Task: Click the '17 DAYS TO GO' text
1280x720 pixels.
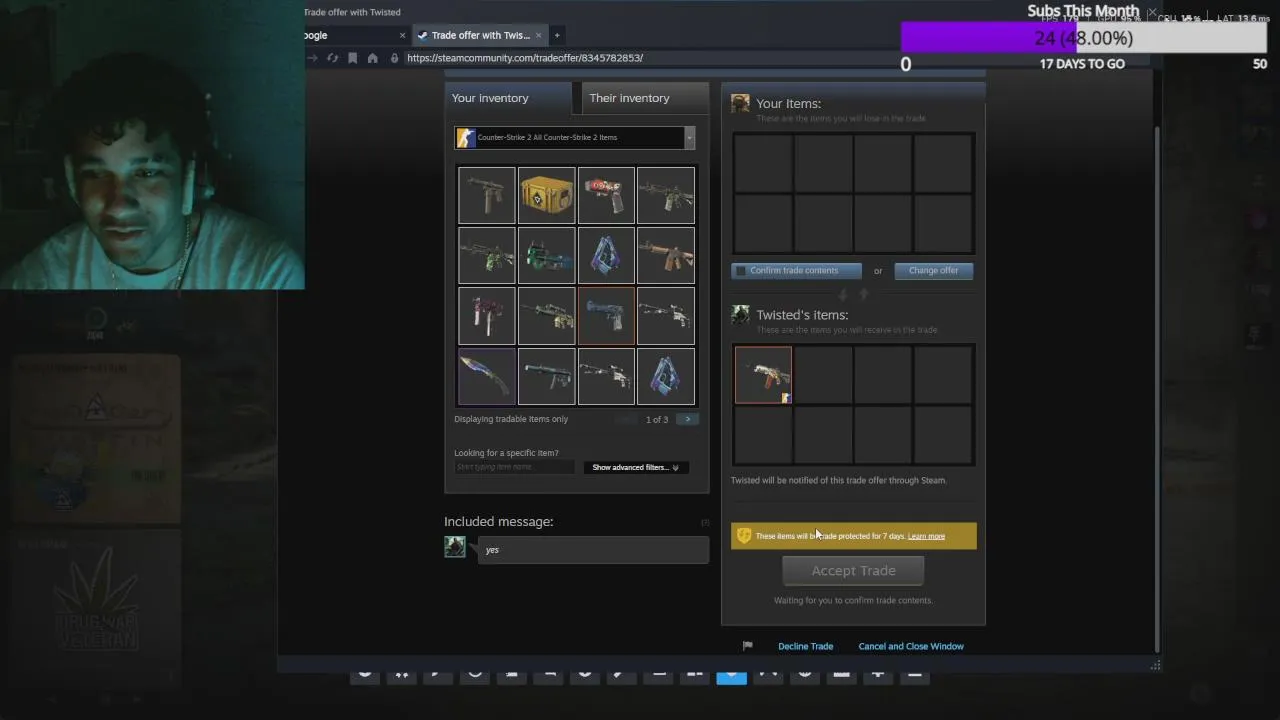Action: pos(1082,64)
